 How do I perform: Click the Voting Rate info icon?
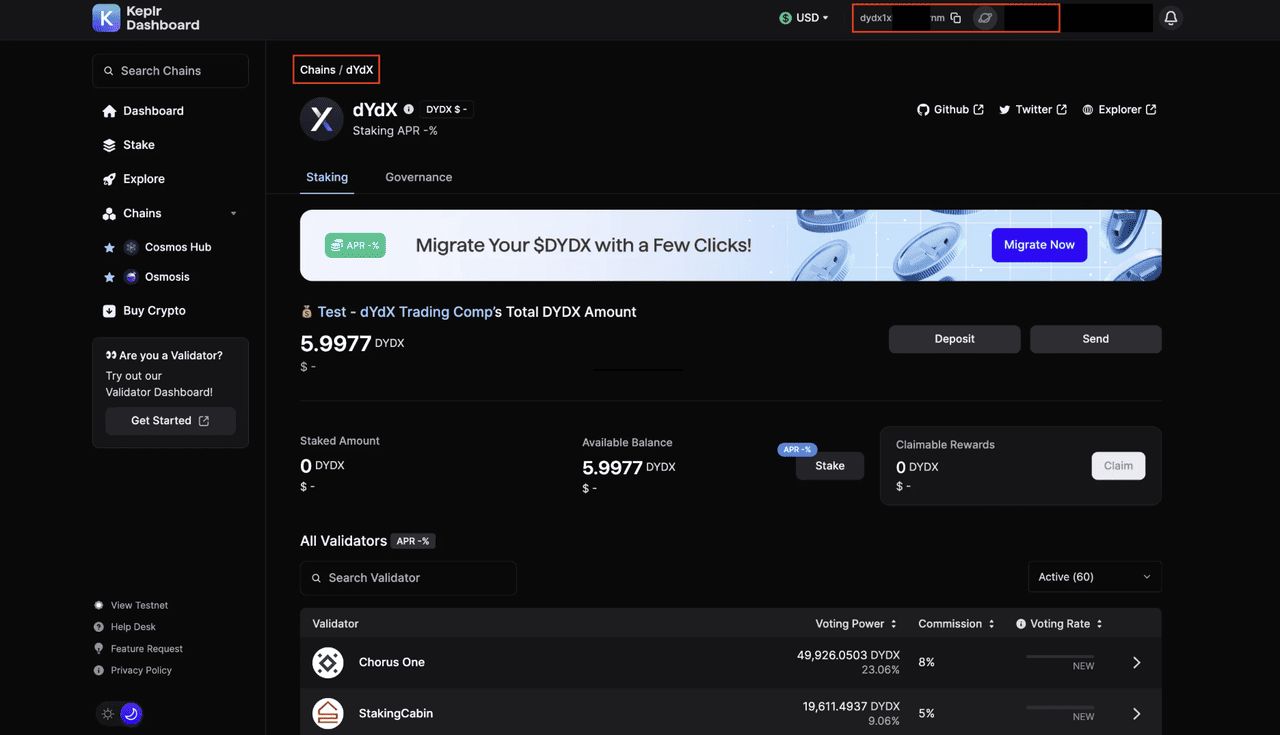1021,624
